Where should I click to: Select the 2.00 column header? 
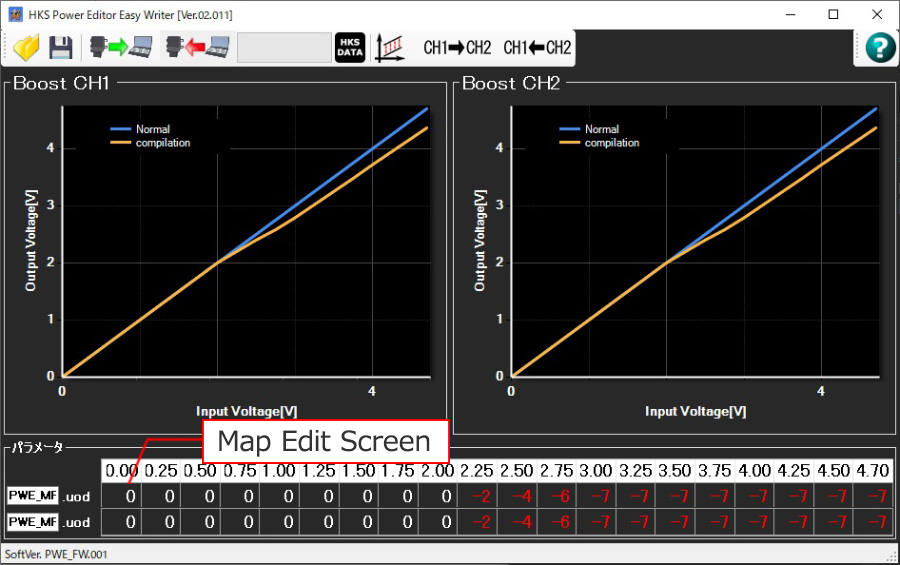point(438,471)
